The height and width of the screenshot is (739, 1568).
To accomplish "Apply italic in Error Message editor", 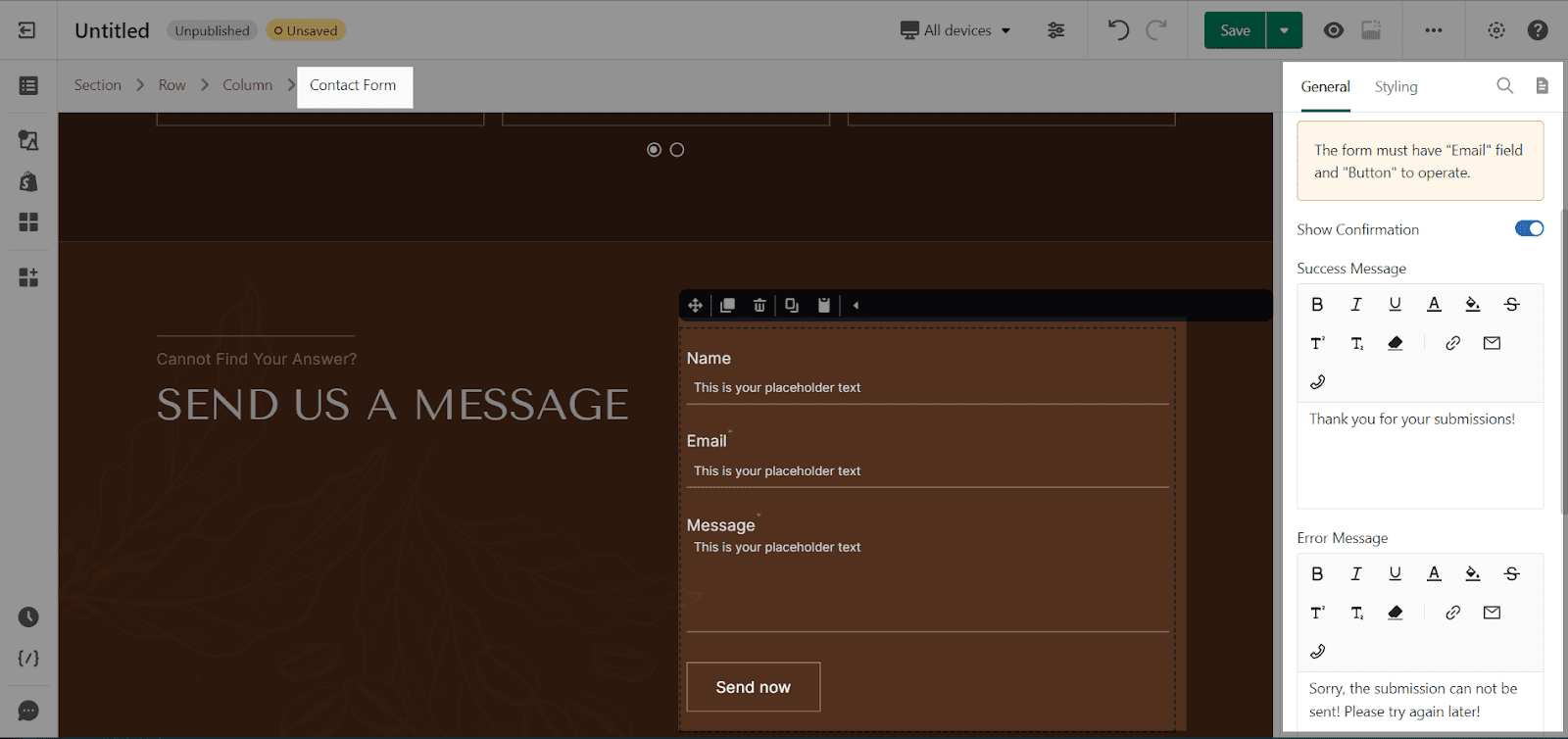I will [1356, 573].
